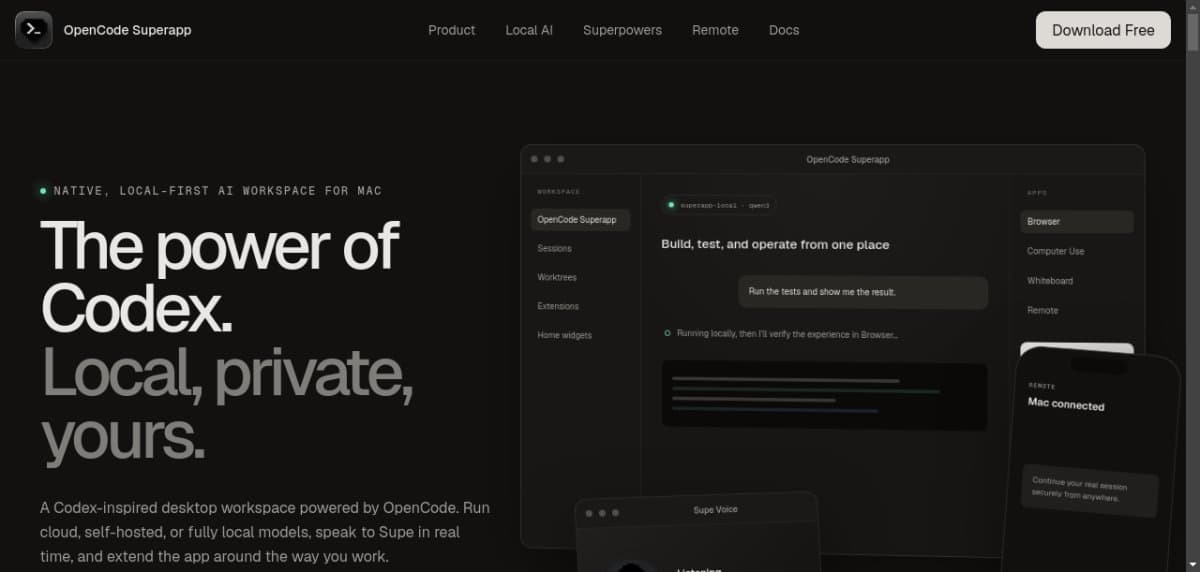Click the superapp-local qwen3 model pill
Viewport: 1200px width, 572px height.
(x=718, y=205)
